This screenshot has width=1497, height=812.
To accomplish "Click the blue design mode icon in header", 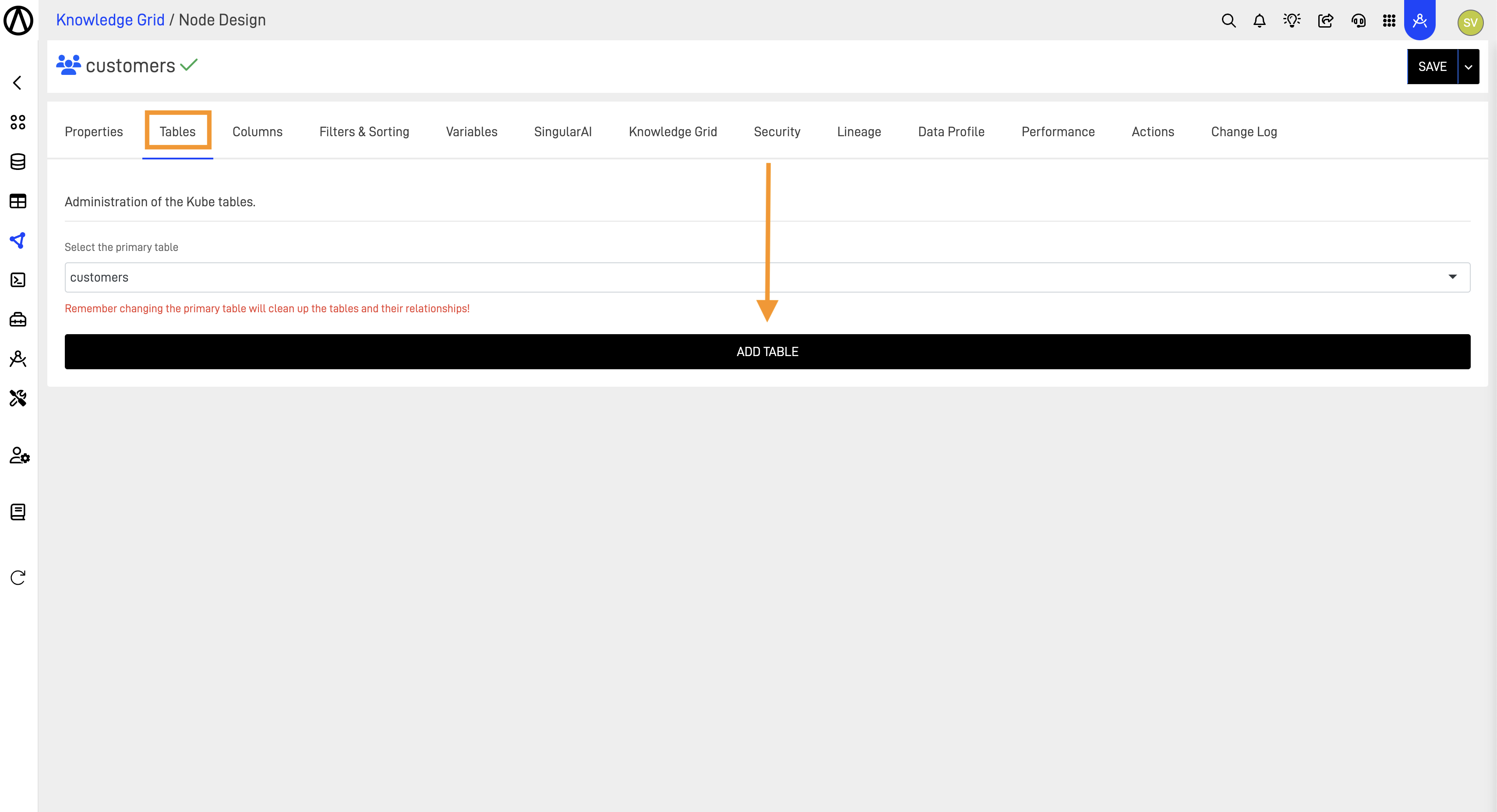I will coord(1420,20).
